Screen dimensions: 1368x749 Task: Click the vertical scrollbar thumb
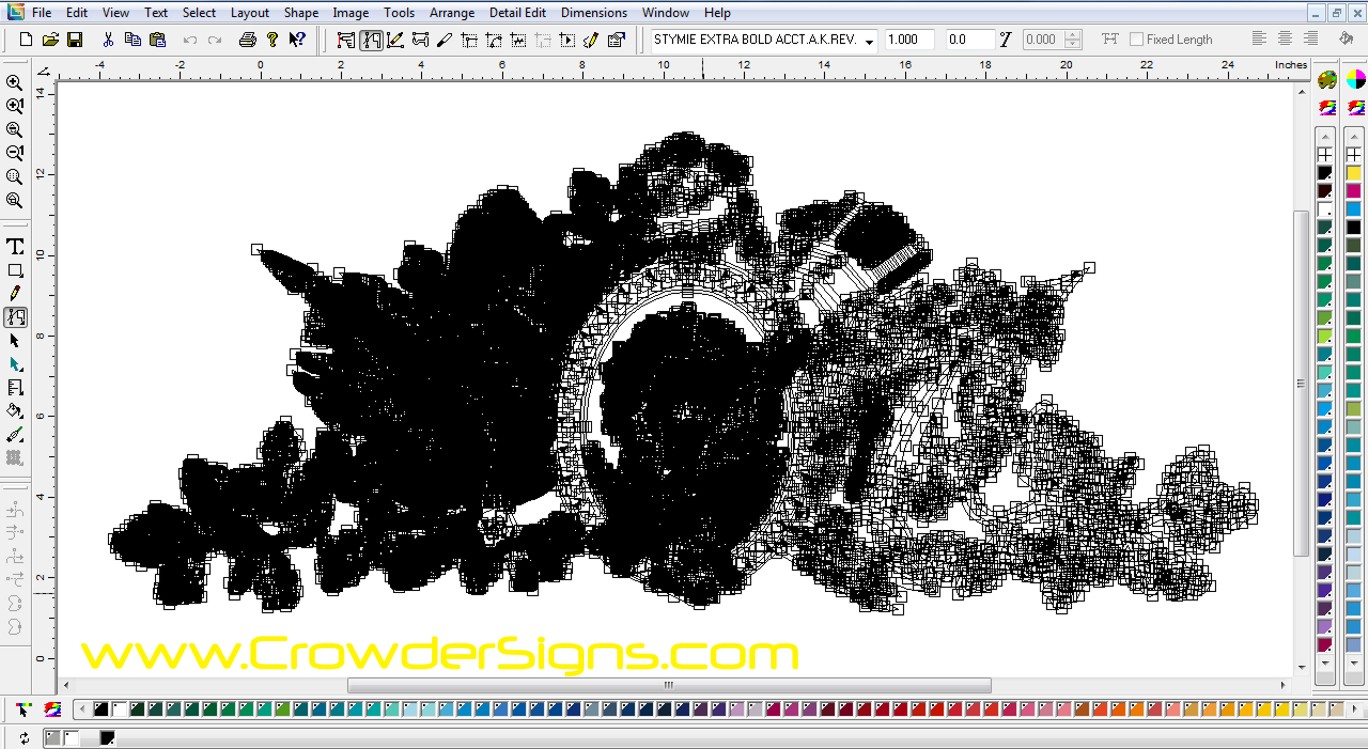[1302, 384]
